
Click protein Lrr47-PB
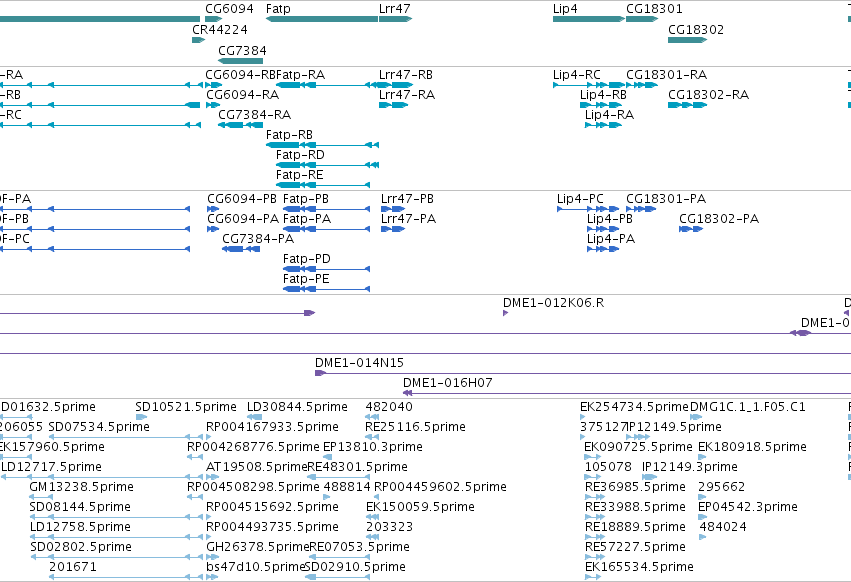(x=393, y=209)
